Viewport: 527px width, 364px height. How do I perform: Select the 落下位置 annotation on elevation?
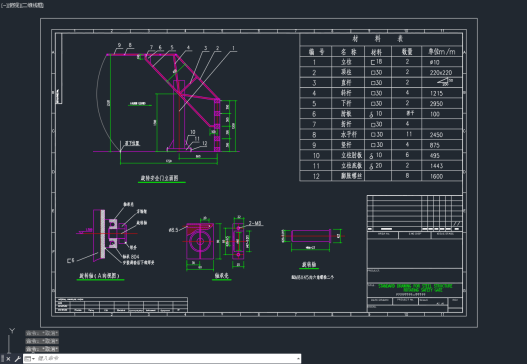tap(132, 144)
